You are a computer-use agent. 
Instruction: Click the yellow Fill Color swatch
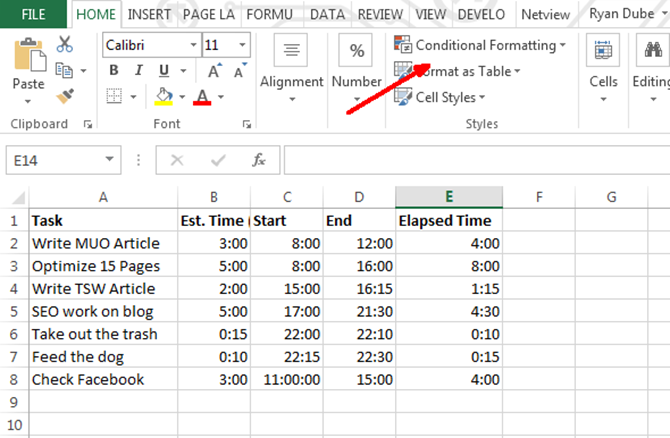coord(161,97)
